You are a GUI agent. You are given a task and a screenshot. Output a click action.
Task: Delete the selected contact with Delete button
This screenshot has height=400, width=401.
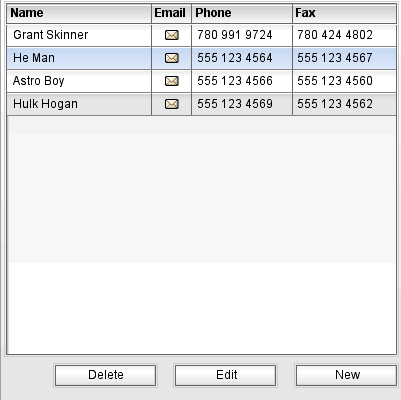click(105, 375)
